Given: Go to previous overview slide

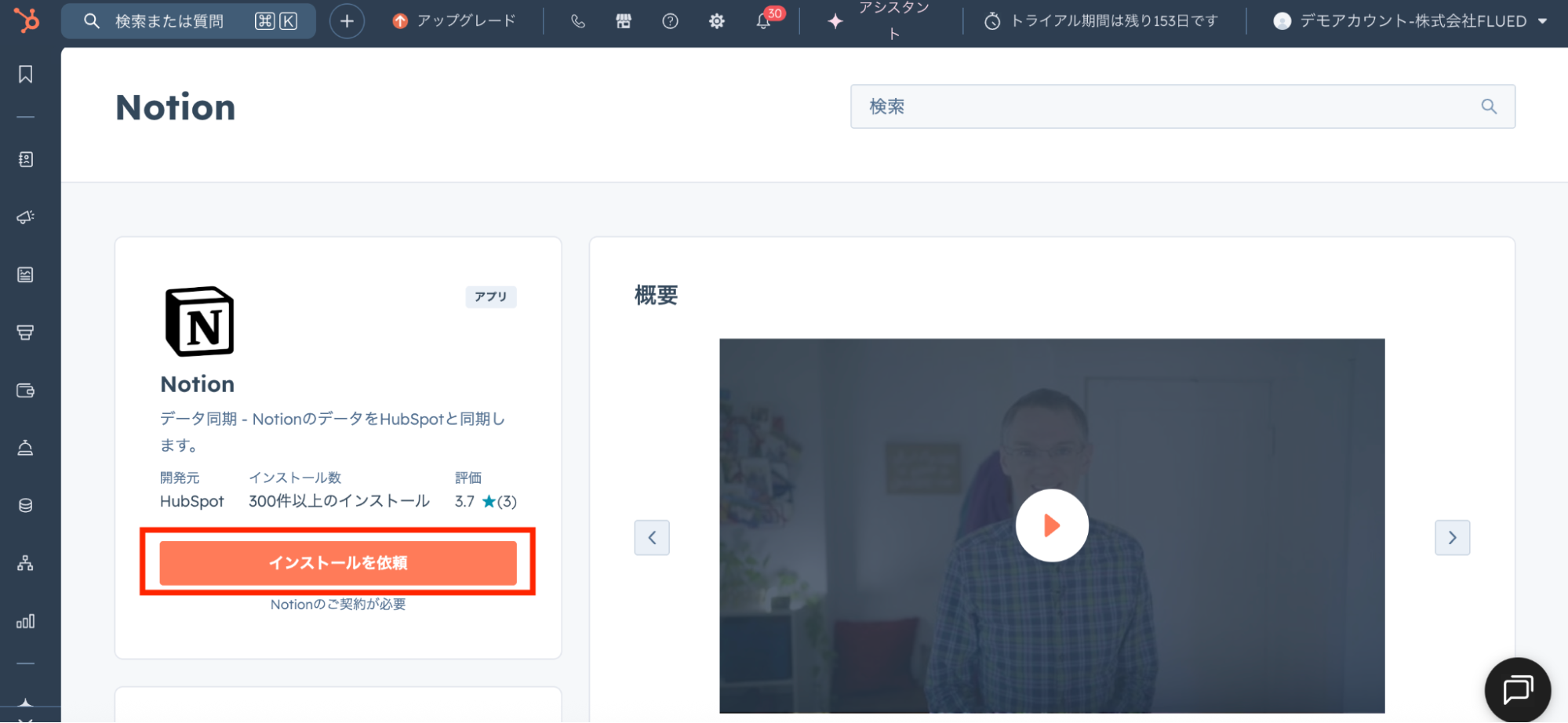Looking at the screenshot, I should click(x=652, y=538).
